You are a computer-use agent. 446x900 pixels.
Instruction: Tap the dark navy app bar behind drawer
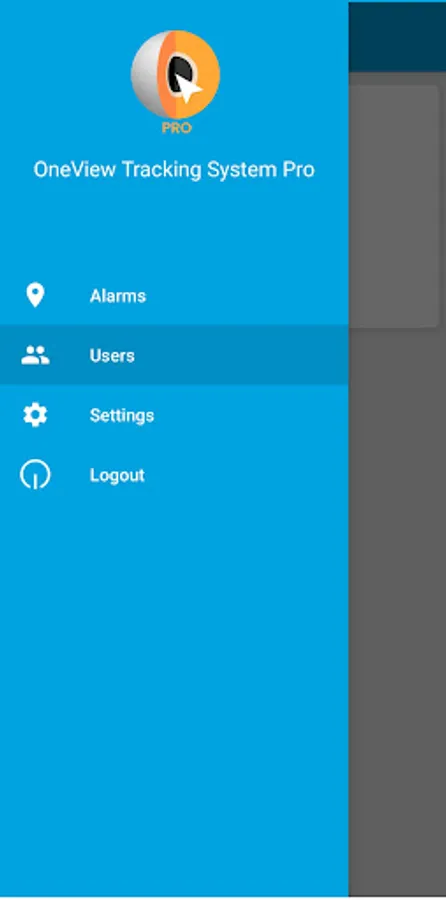click(397, 37)
